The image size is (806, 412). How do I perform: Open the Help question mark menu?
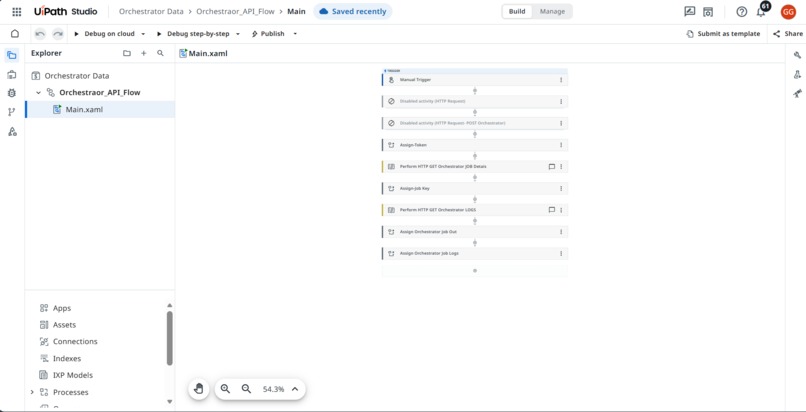741,12
